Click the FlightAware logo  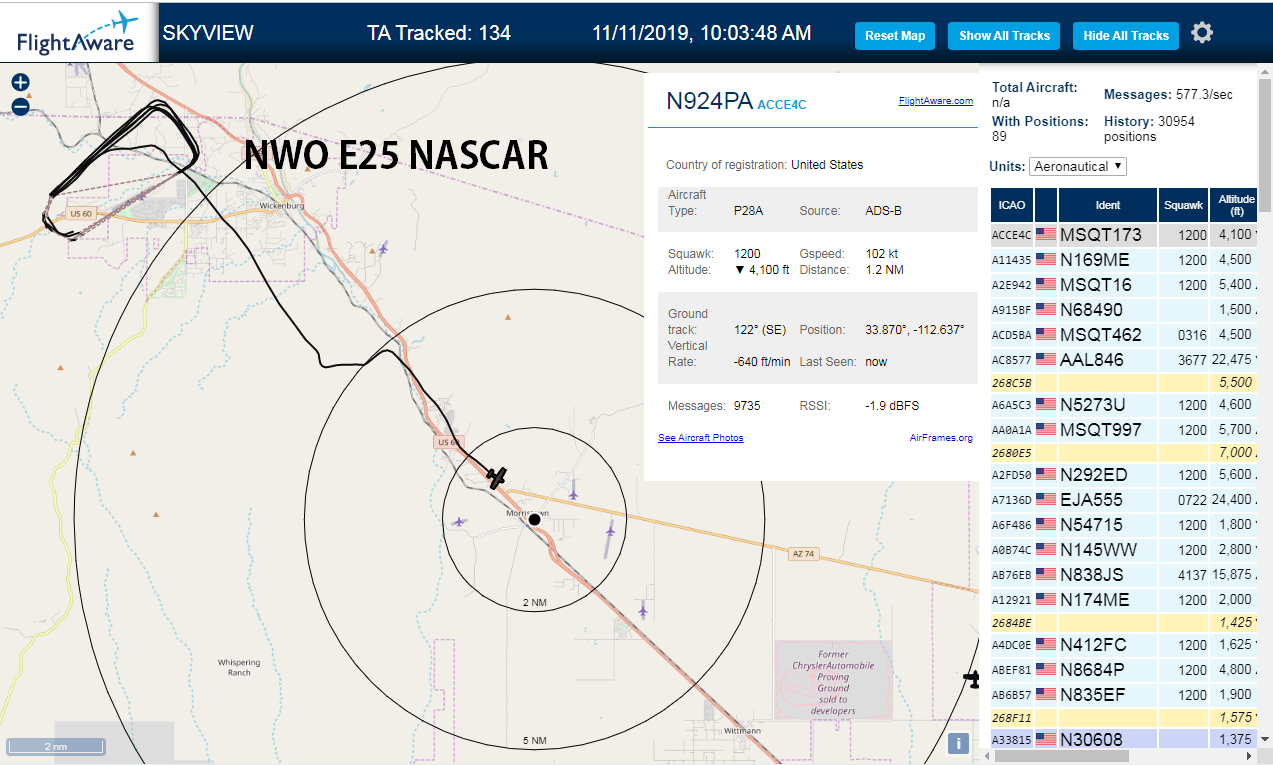click(78, 33)
